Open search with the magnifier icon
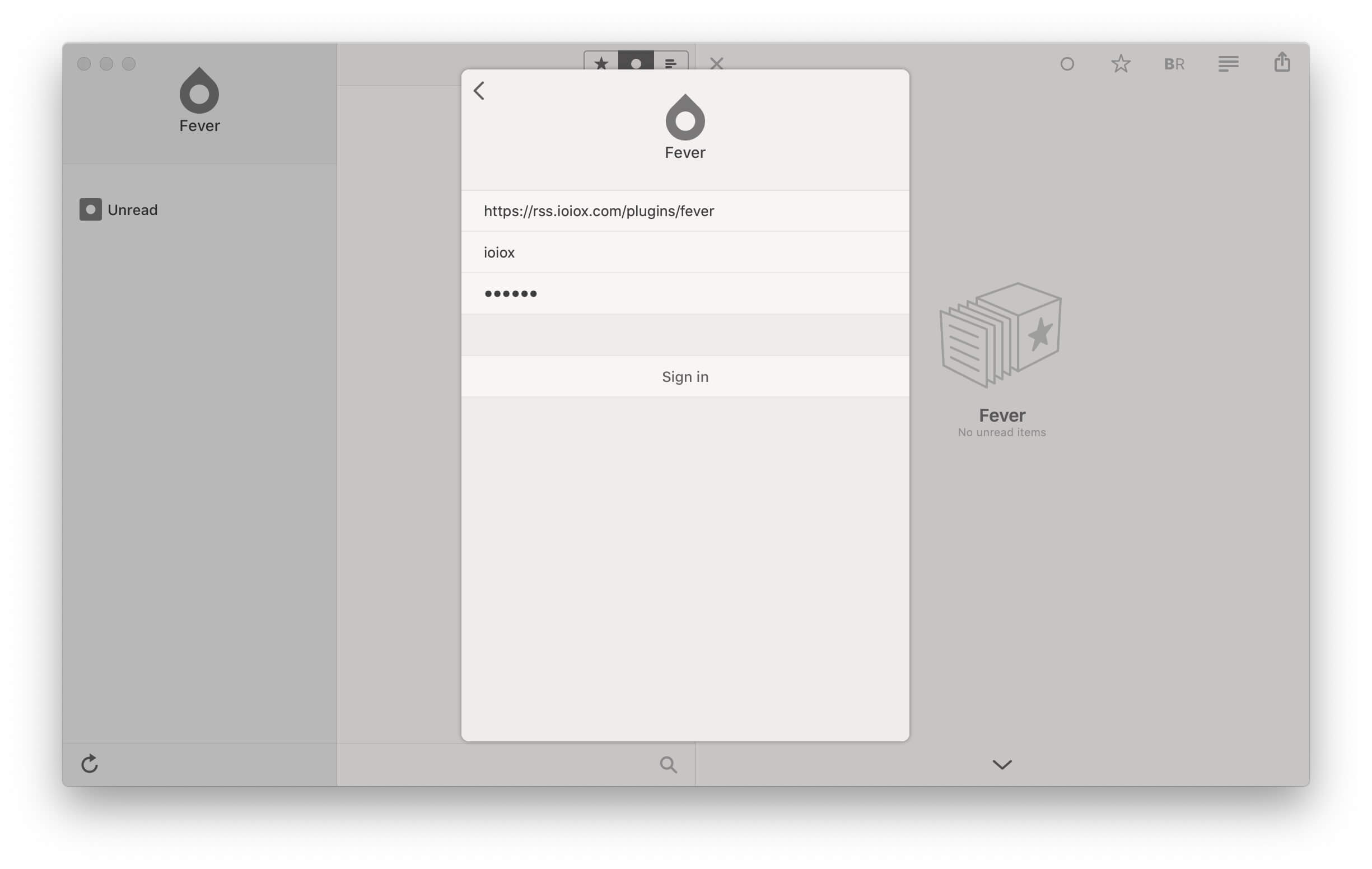1372x869 pixels. point(668,765)
